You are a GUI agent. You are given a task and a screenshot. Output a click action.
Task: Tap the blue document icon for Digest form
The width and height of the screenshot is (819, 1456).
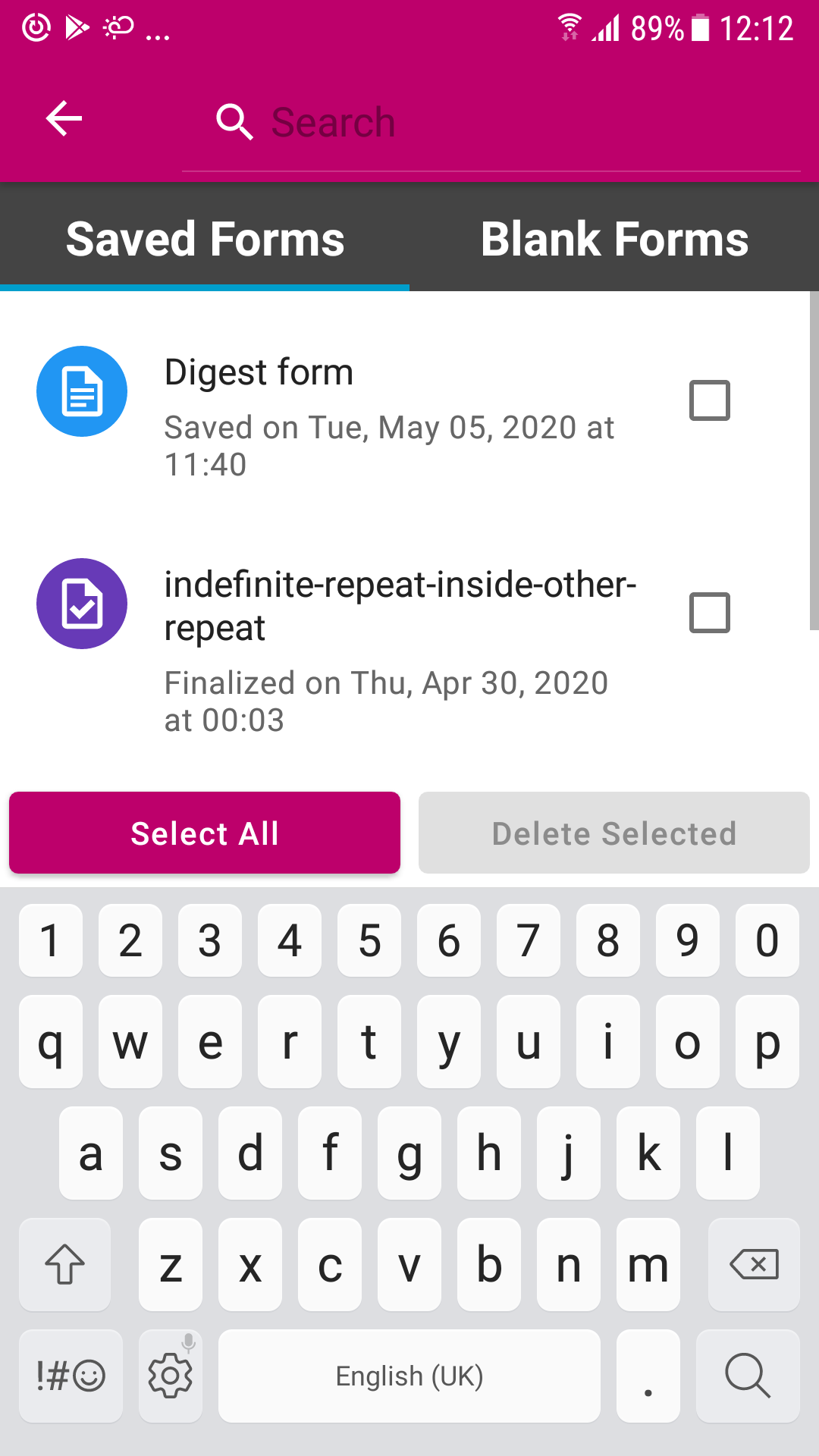pos(81,391)
